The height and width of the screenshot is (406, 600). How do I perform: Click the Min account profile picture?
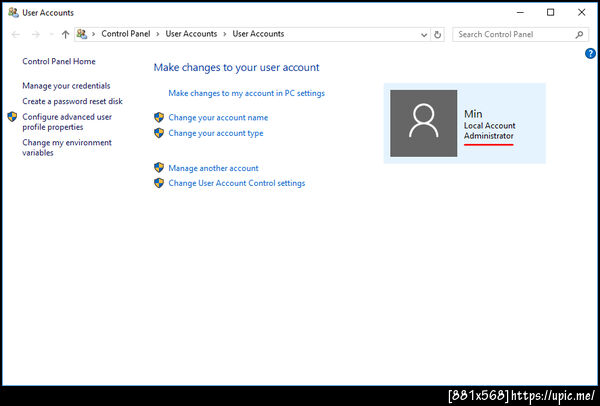tap(424, 123)
